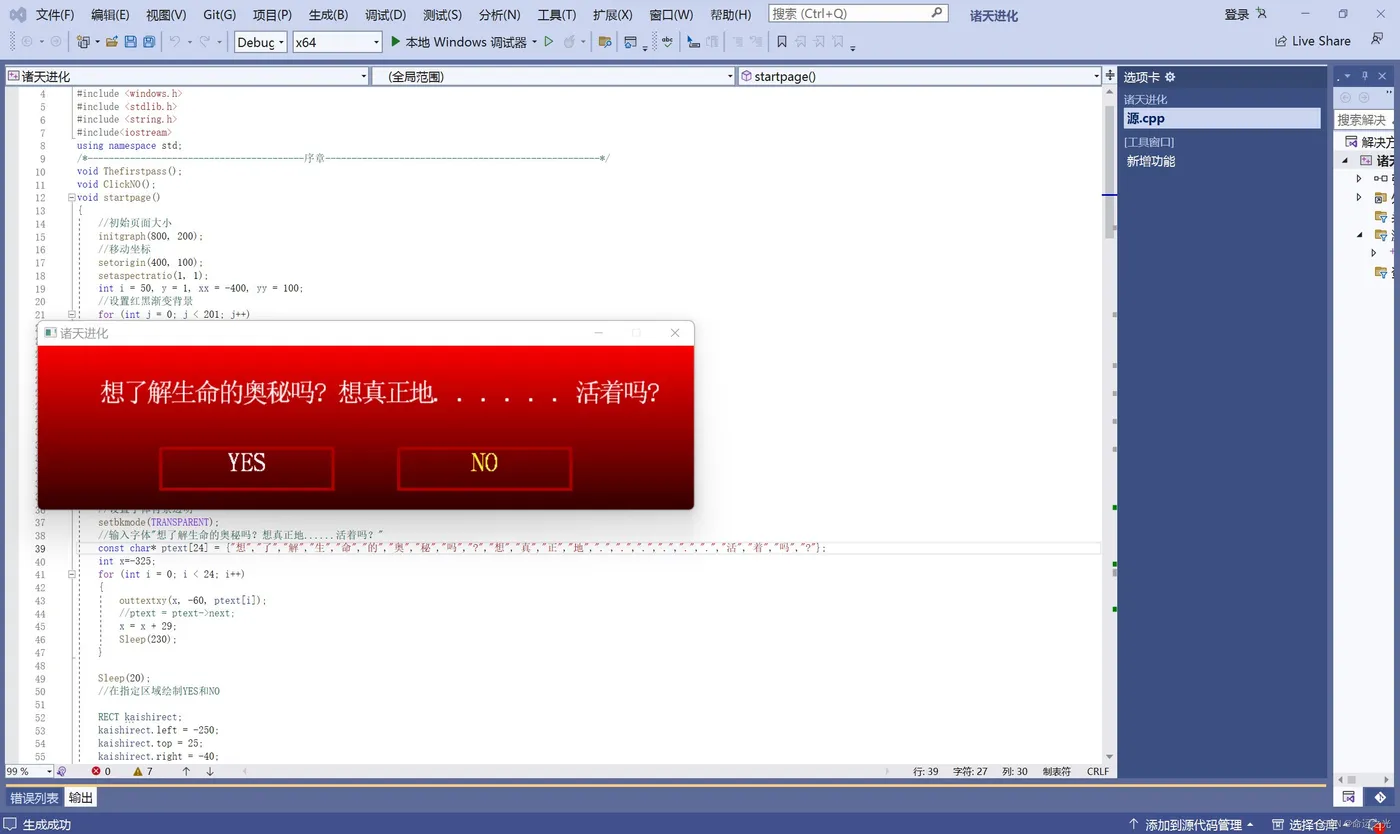Image resolution: width=1400 pixels, height=834 pixels.
Task: Click the options gear icon in tabs panel
Action: click(x=1170, y=77)
